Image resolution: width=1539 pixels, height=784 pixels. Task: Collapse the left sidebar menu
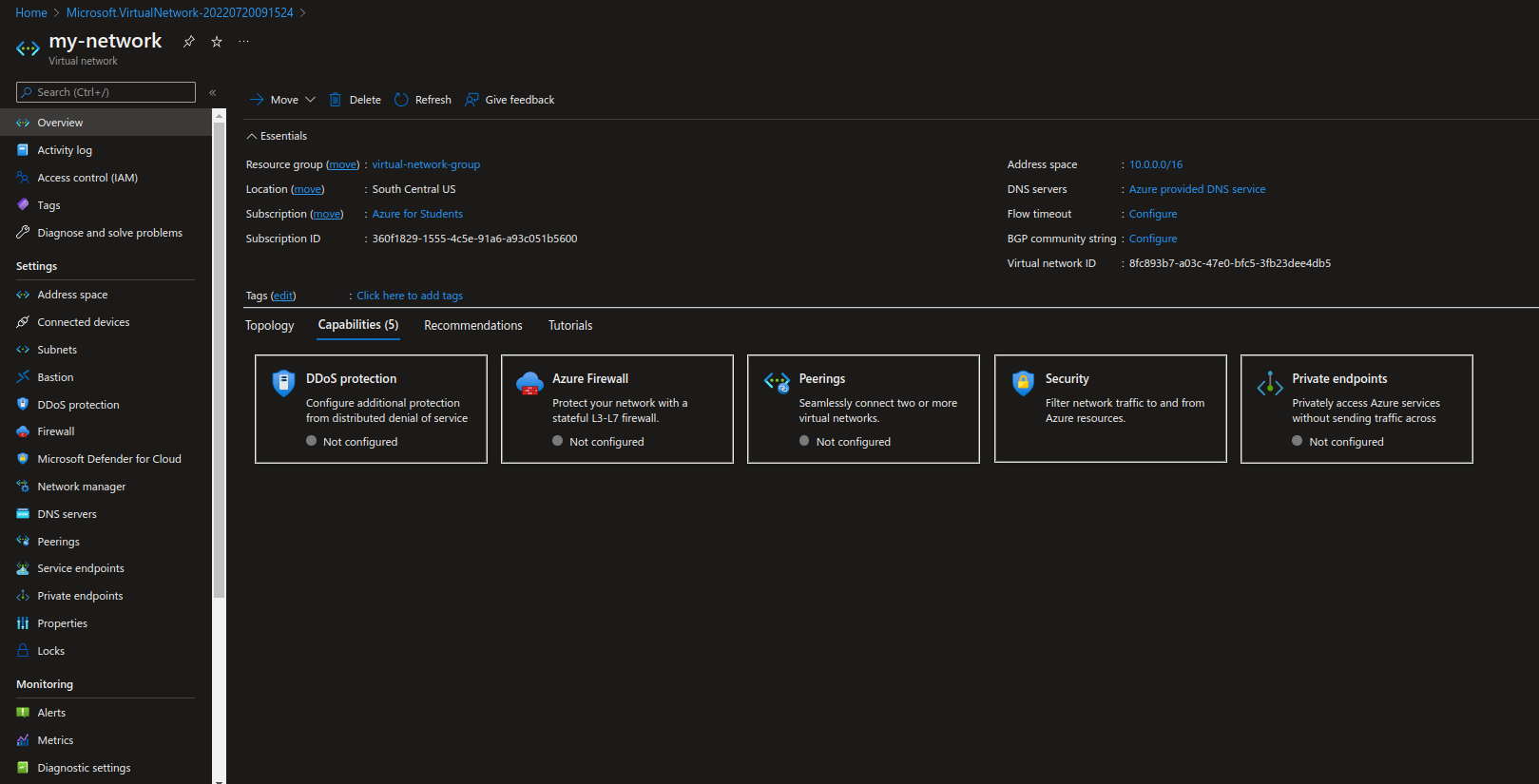(x=213, y=92)
